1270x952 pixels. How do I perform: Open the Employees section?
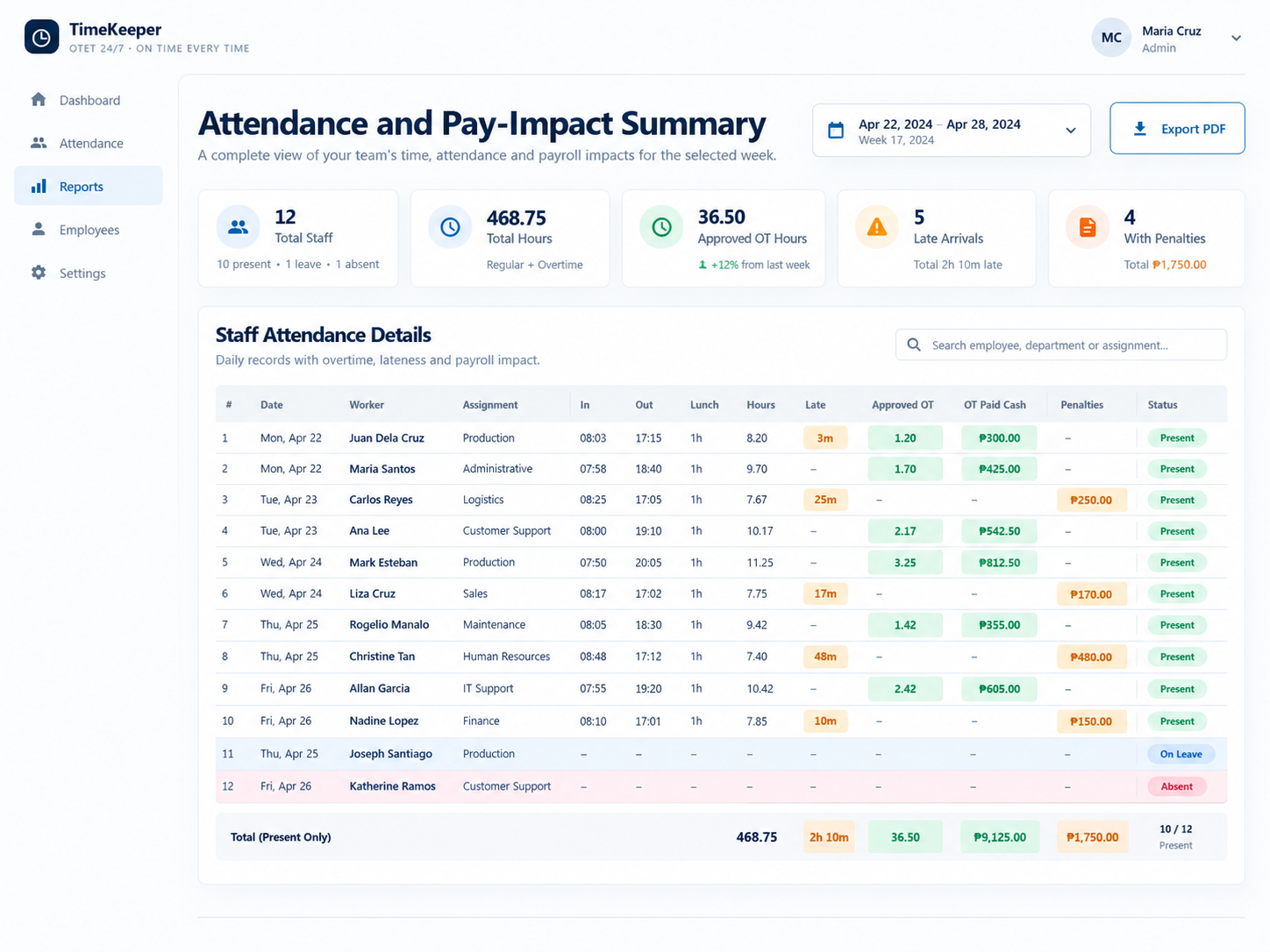point(89,229)
